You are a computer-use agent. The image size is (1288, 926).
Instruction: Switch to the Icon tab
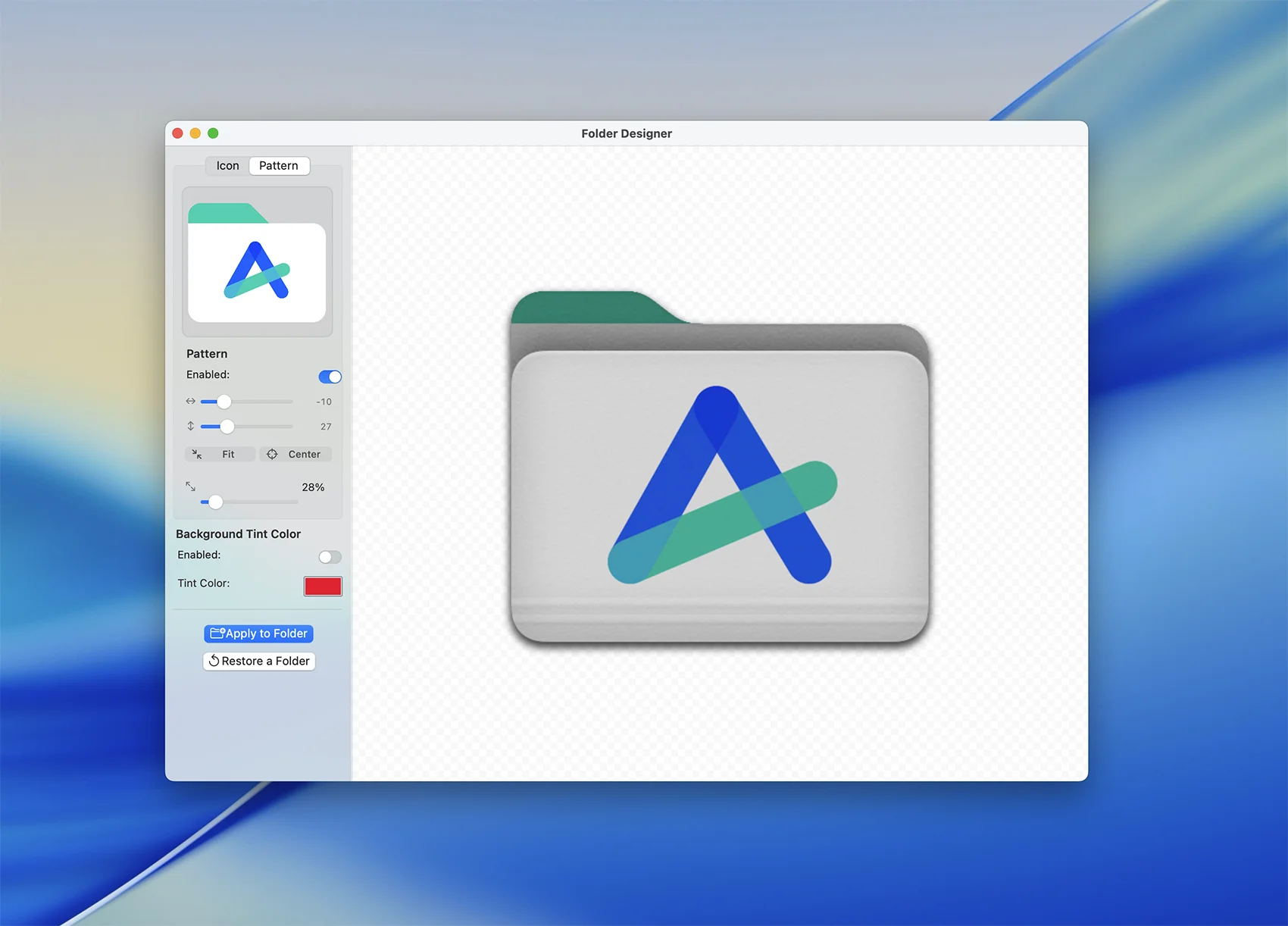(x=227, y=166)
